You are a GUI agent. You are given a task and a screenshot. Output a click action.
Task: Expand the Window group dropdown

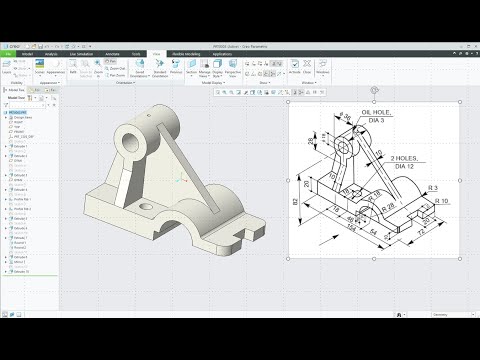click(x=309, y=83)
